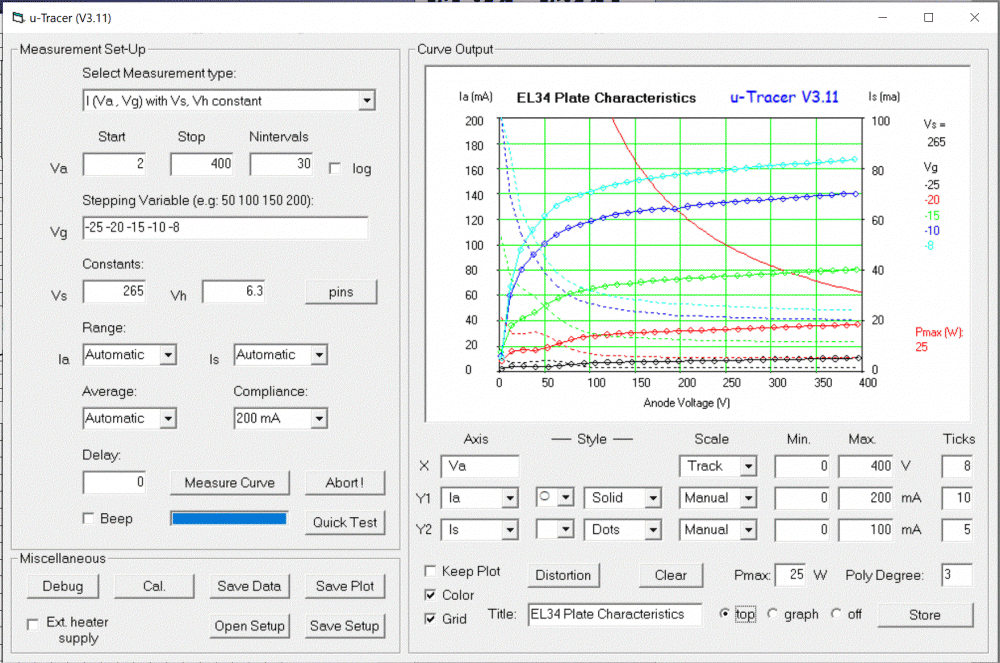
Task: Click the pins button
Action: click(341, 292)
